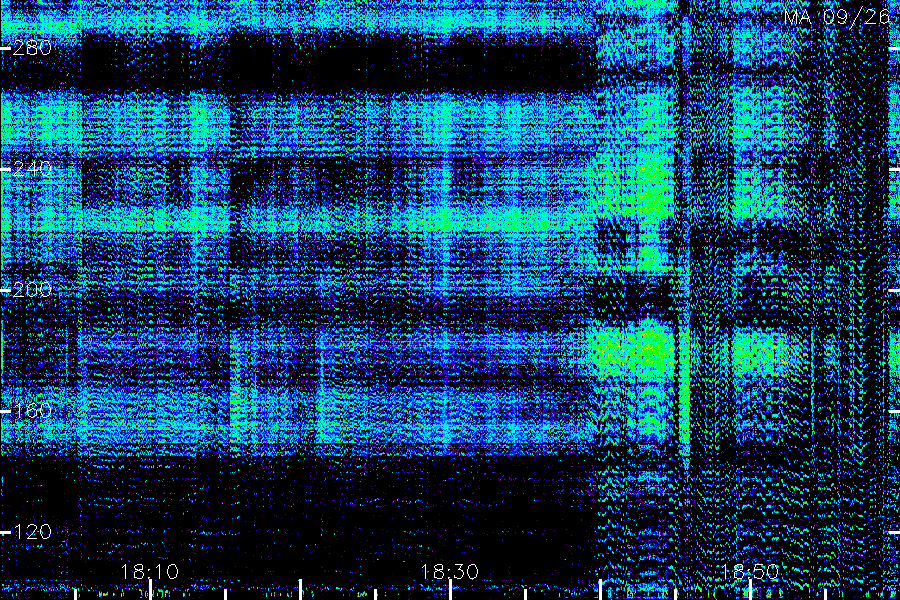Click the 18:30 time axis label
The height and width of the screenshot is (600, 900).
(x=450, y=572)
